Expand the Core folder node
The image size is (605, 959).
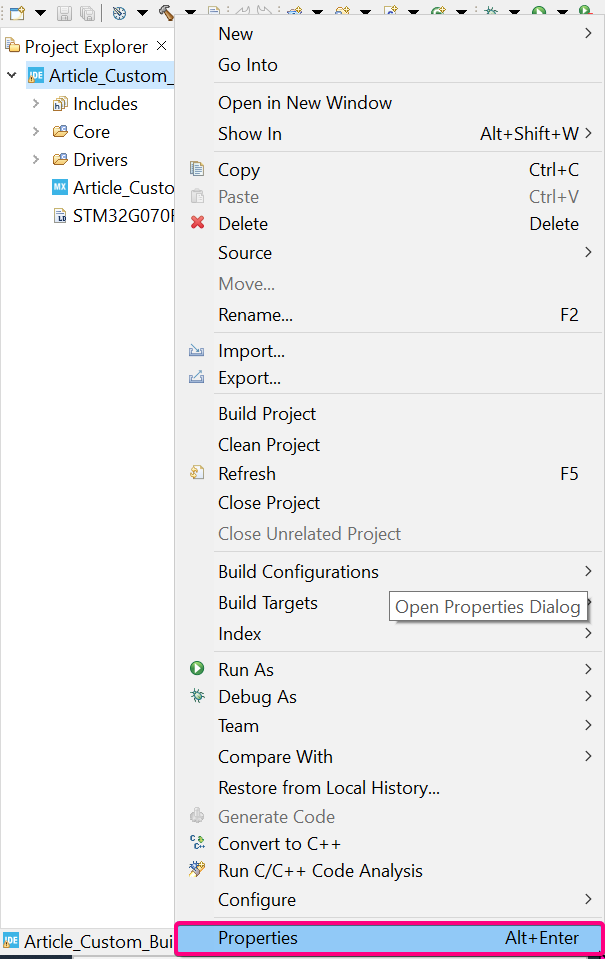36,131
